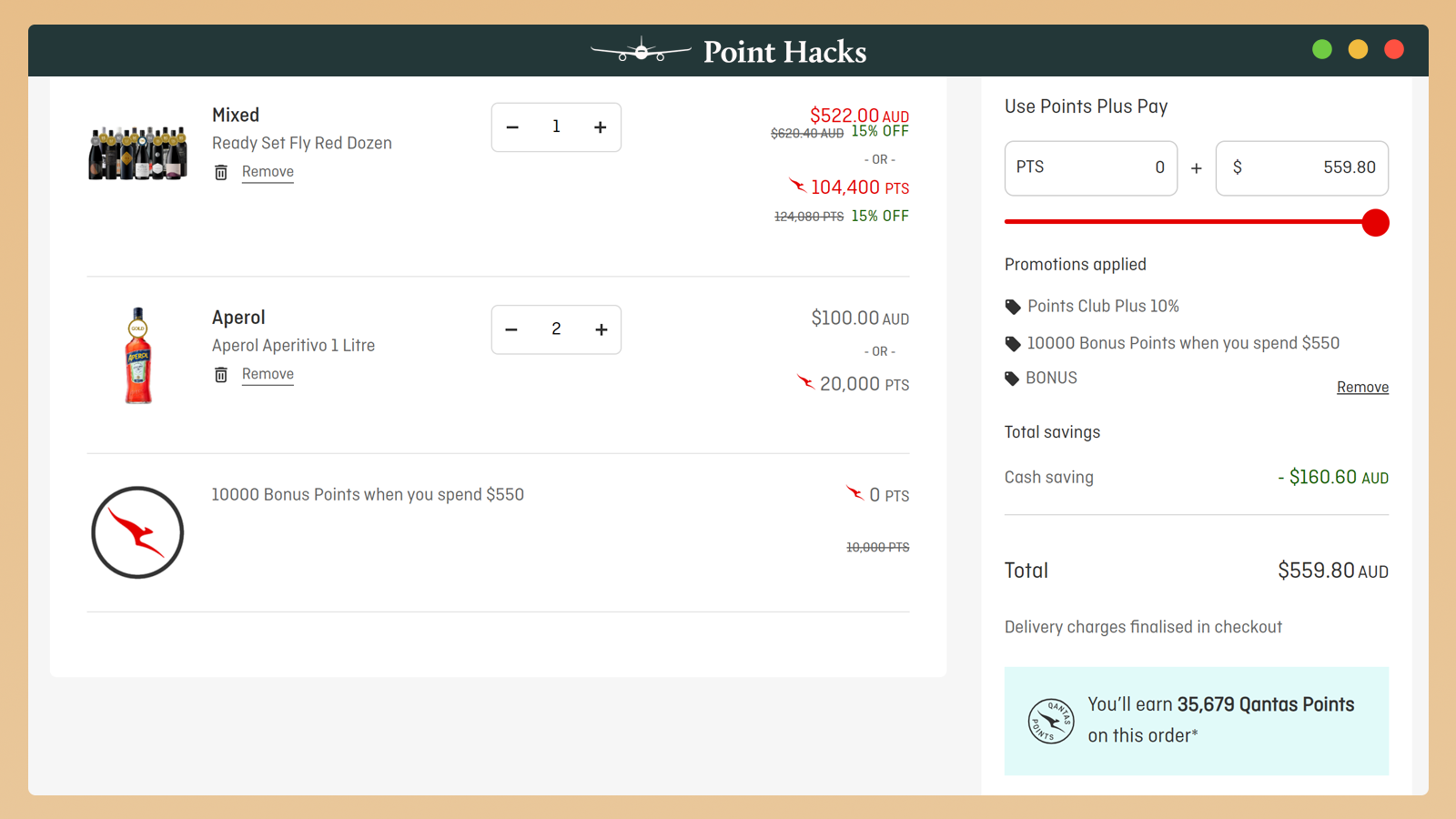Decrease Mixed Red Dozen quantity
Viewport: 1456px width, 819px height.
point(512,127)
